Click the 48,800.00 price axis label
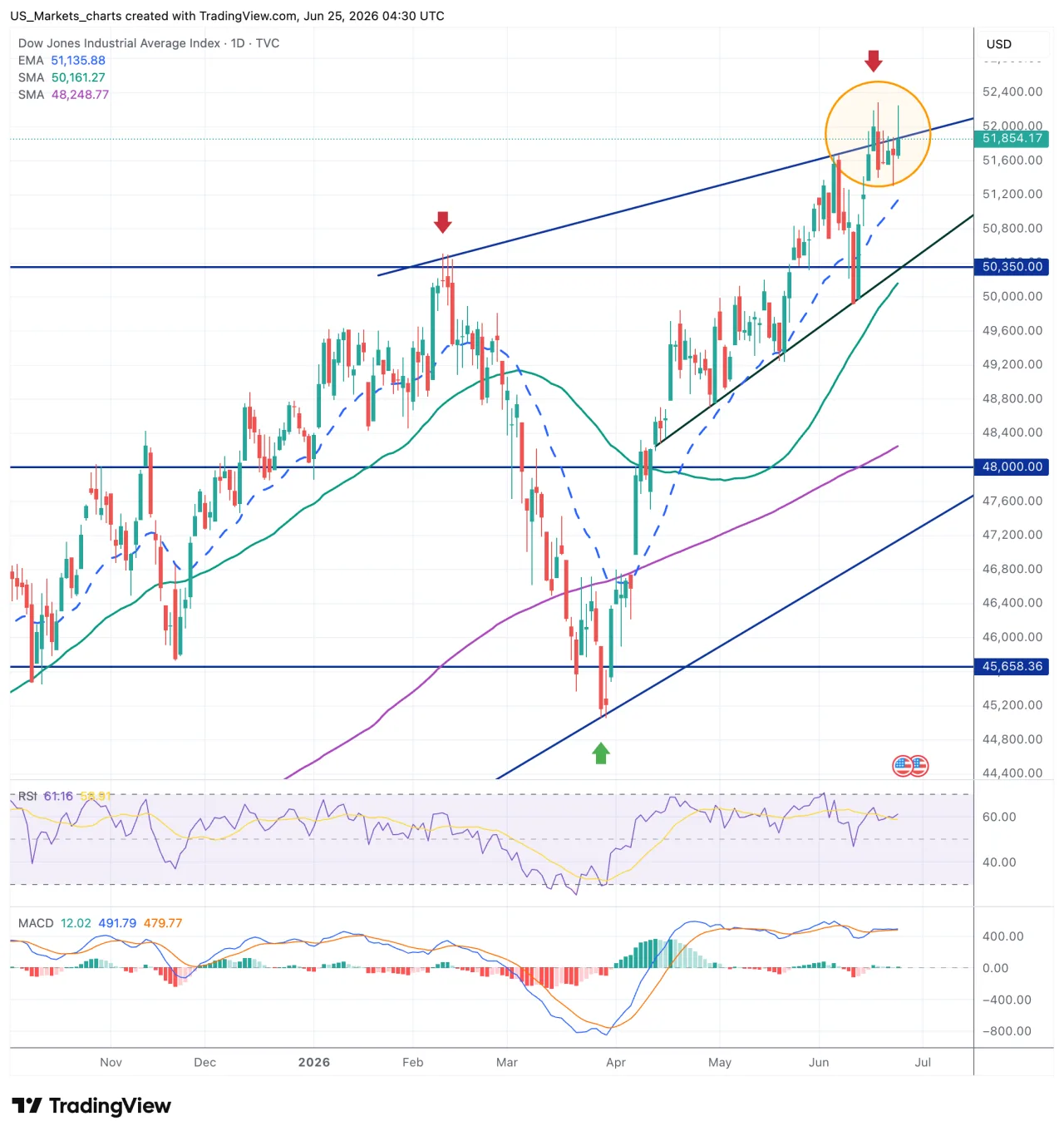 tap(1012, 398)
